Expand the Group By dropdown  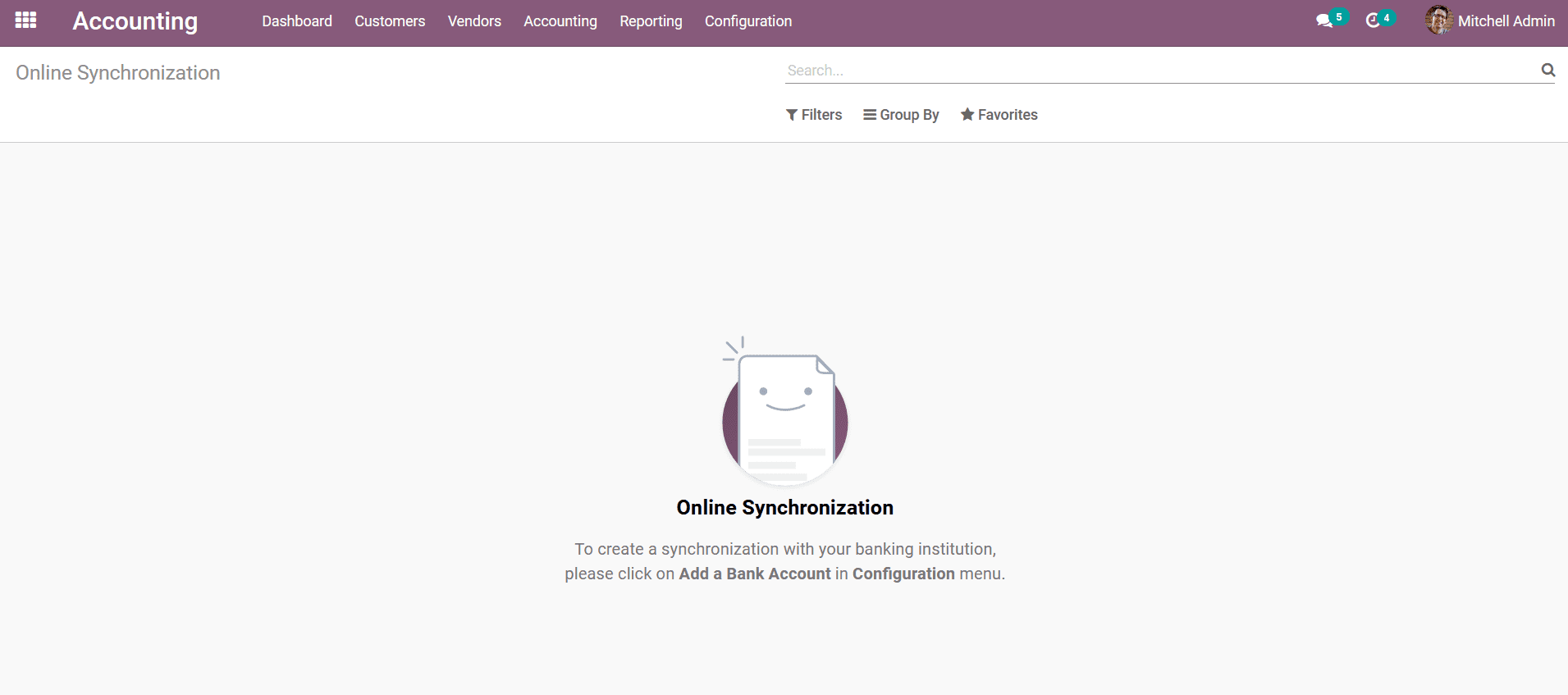coord(901,115)
